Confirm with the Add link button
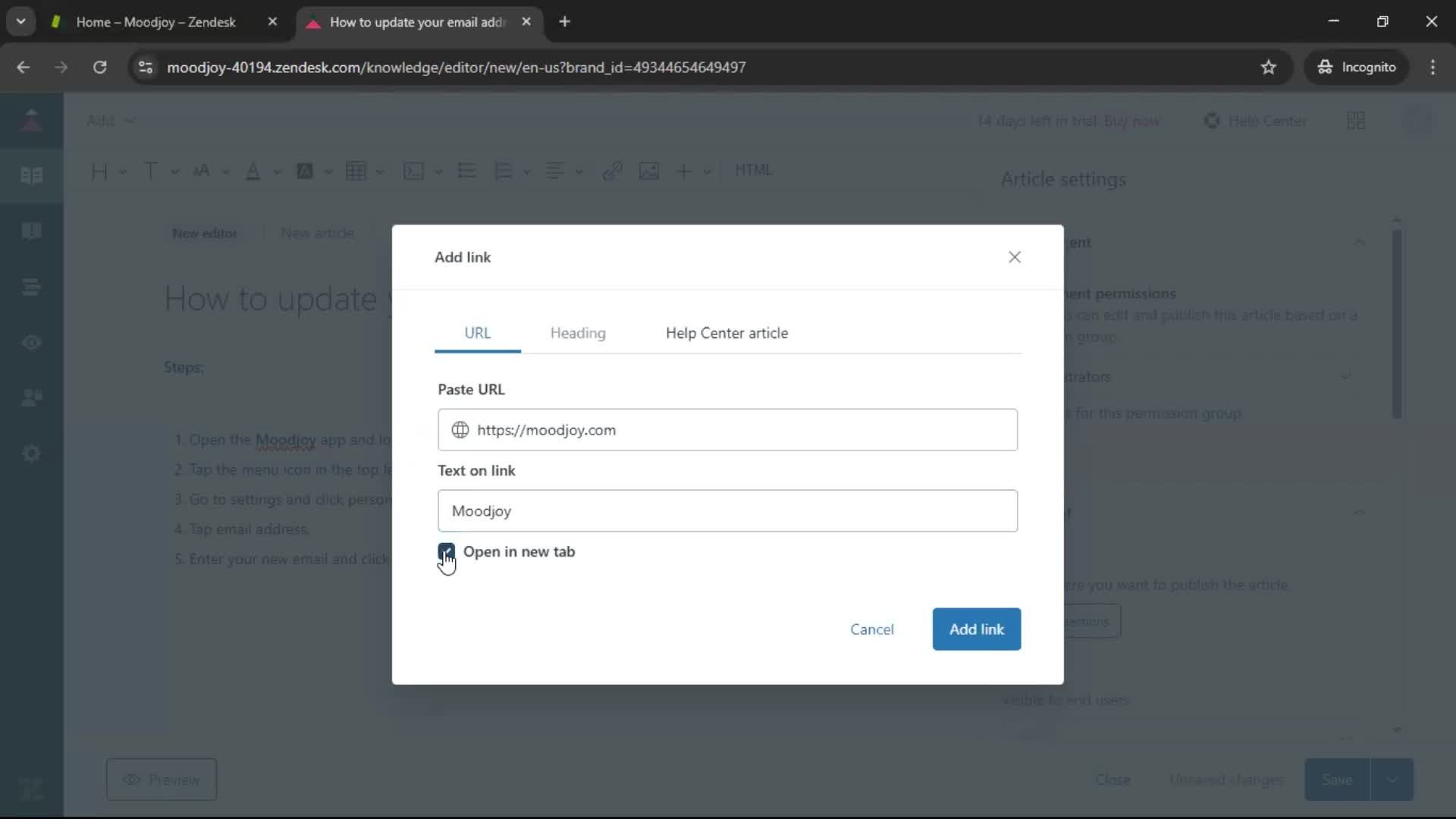Image resolution: width=1456 pixels, height=819 pixels. 977,629
